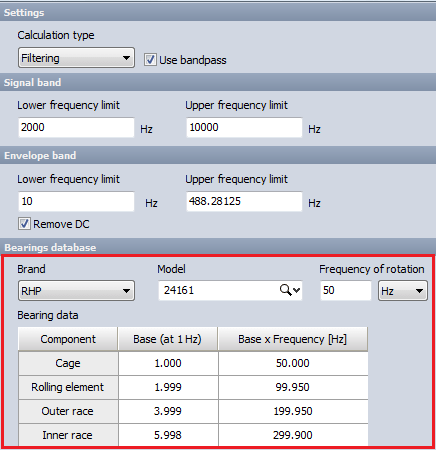The image size is (436, 450).
Task: Click the Frequency of rotation field
Action: [x=346, y=290]
